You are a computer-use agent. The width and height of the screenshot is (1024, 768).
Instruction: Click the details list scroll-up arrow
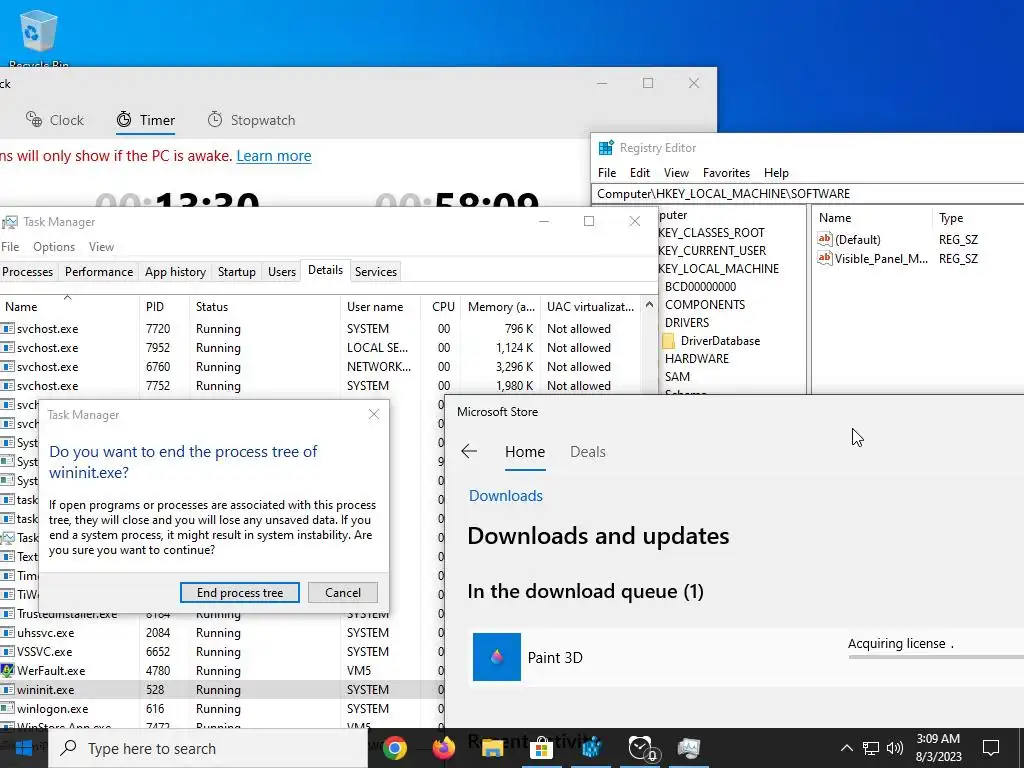click(x=649, y=305)
